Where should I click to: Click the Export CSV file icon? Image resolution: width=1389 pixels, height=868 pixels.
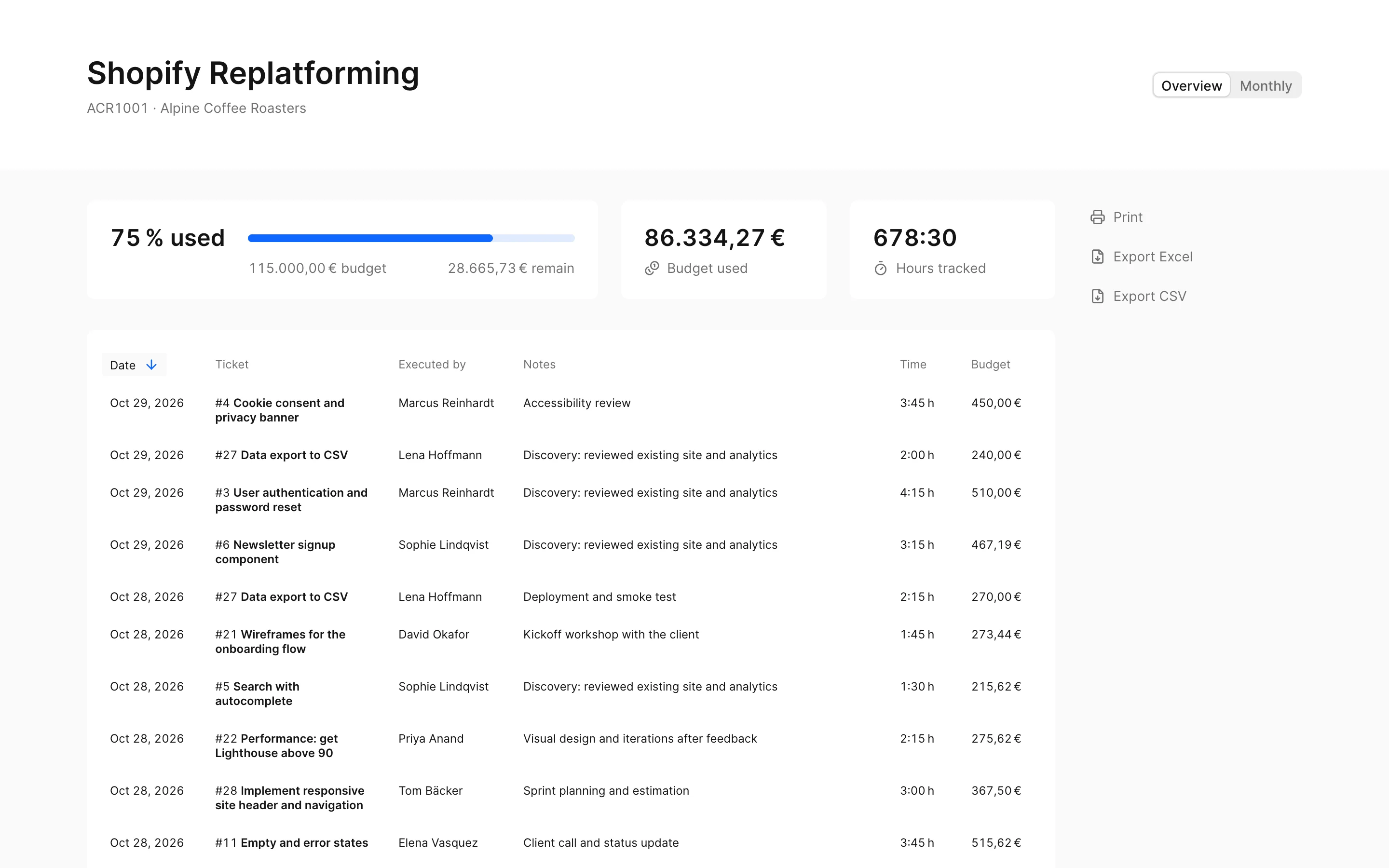1097,296
